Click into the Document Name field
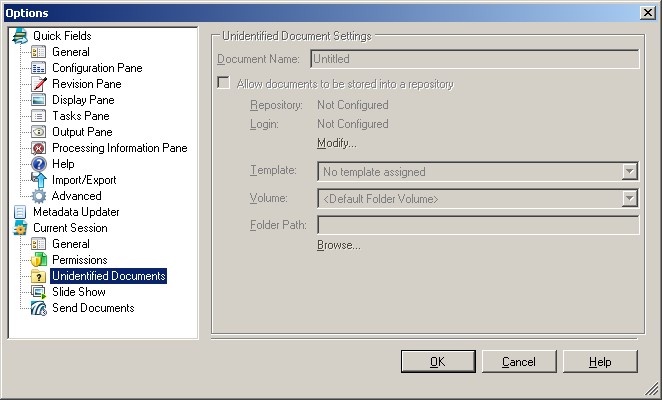The image size is (662, 400). (x=475, y=59)
